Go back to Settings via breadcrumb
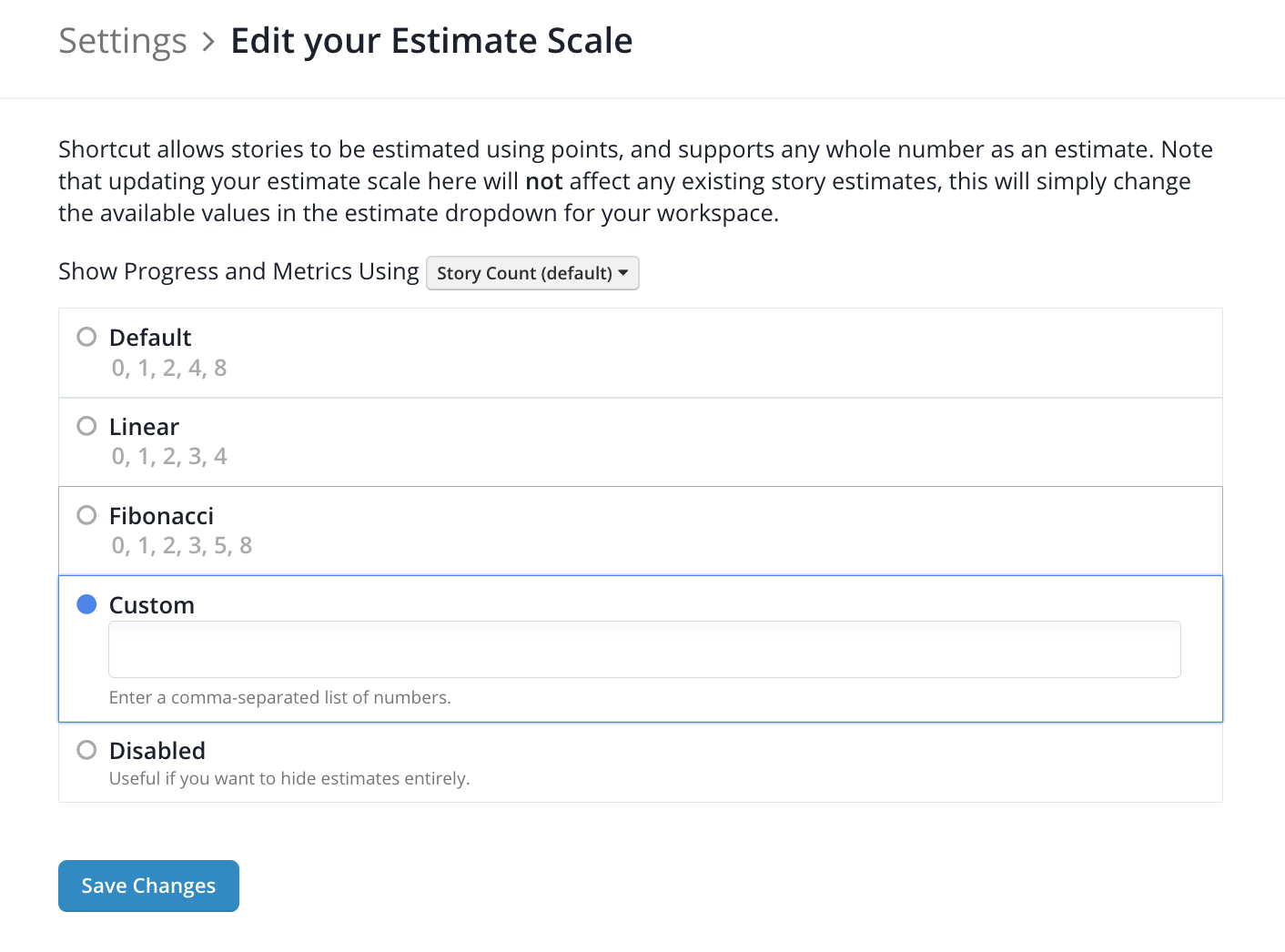Image resolution: width=1285 pixels, height=952 pixels. point(123,42)
